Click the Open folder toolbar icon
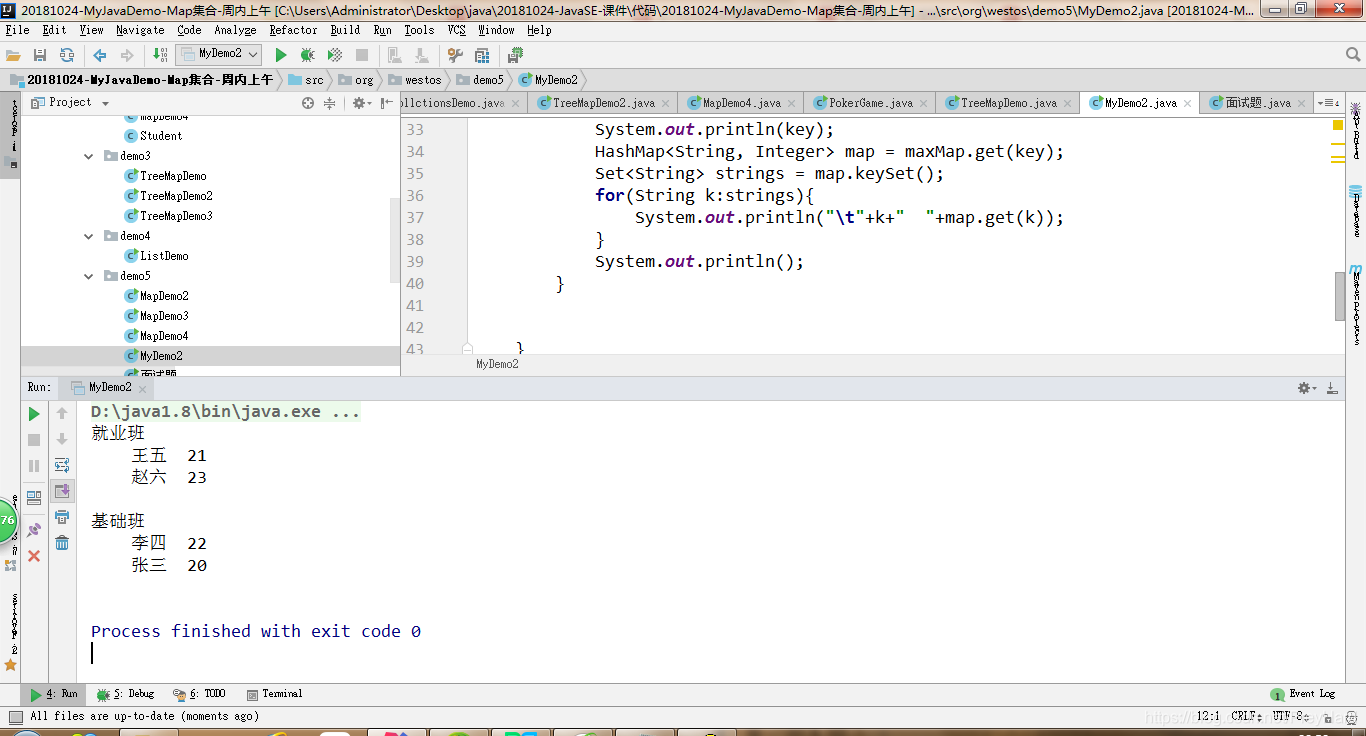Screen dimensions: 1366x736 click(x=14, y=55)
